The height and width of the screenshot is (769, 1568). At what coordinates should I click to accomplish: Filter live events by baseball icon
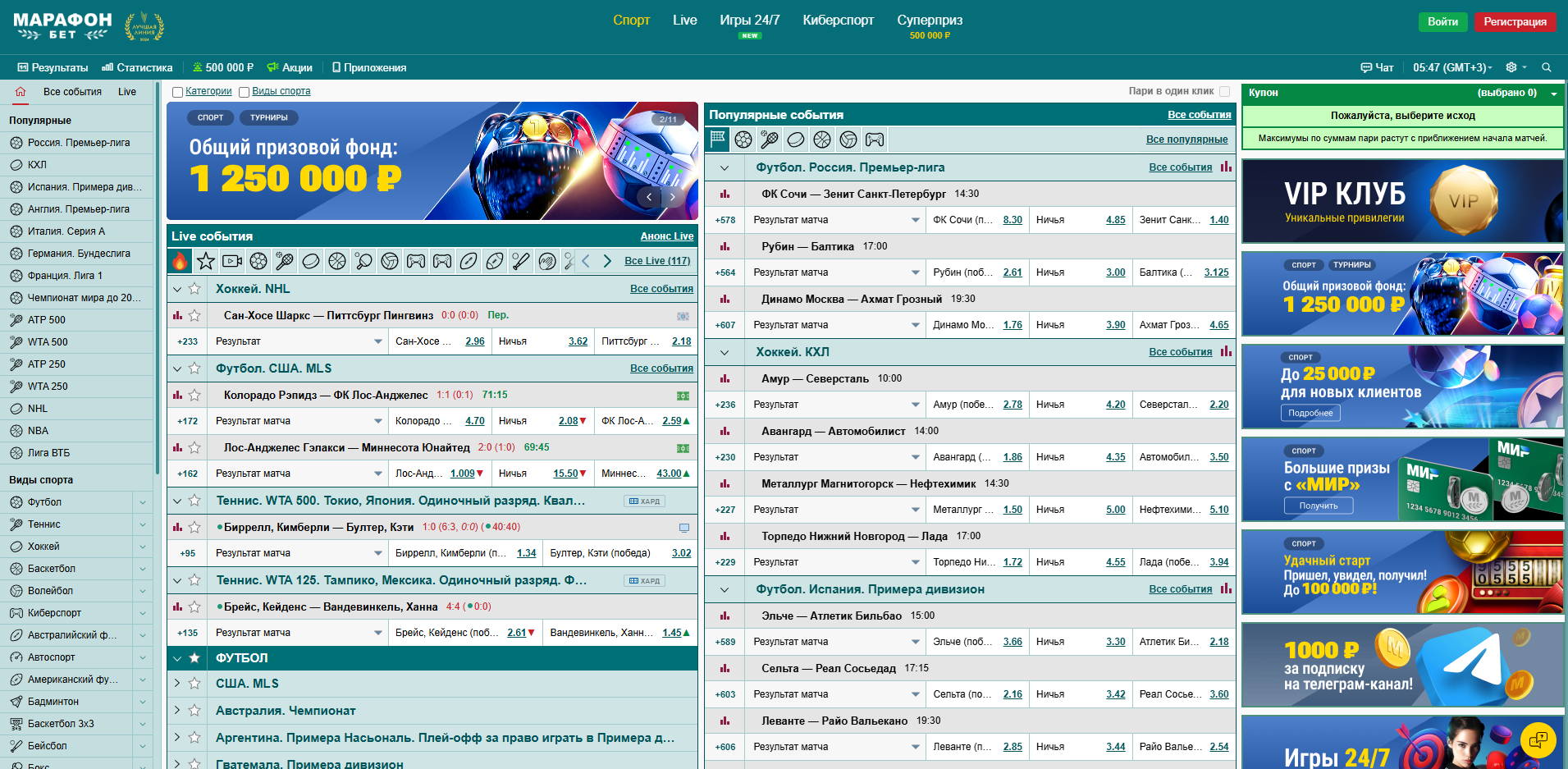521,261
